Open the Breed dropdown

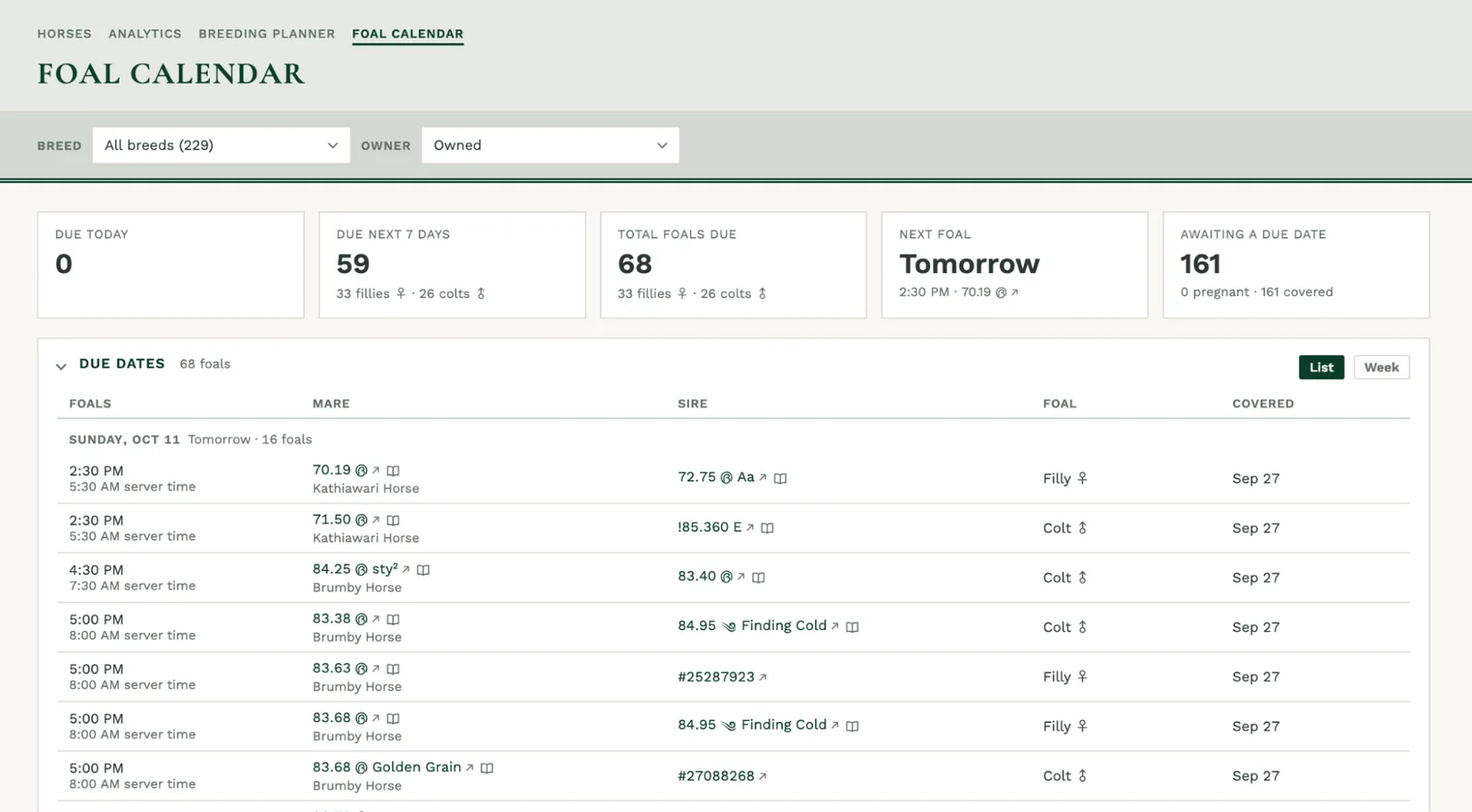(x=221, y=145)
